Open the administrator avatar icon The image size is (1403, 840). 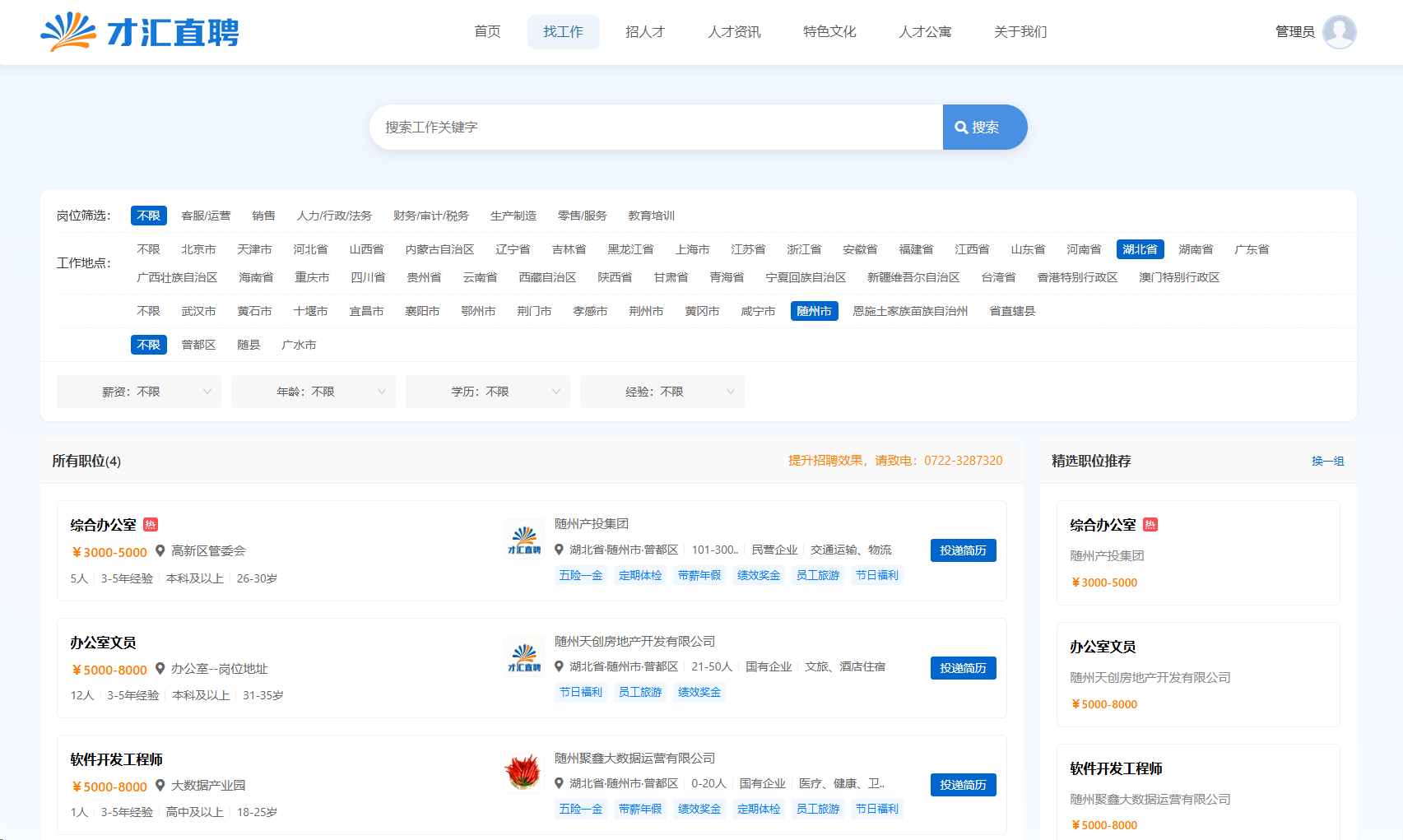pyautogui.click(x=1339, y=32)
